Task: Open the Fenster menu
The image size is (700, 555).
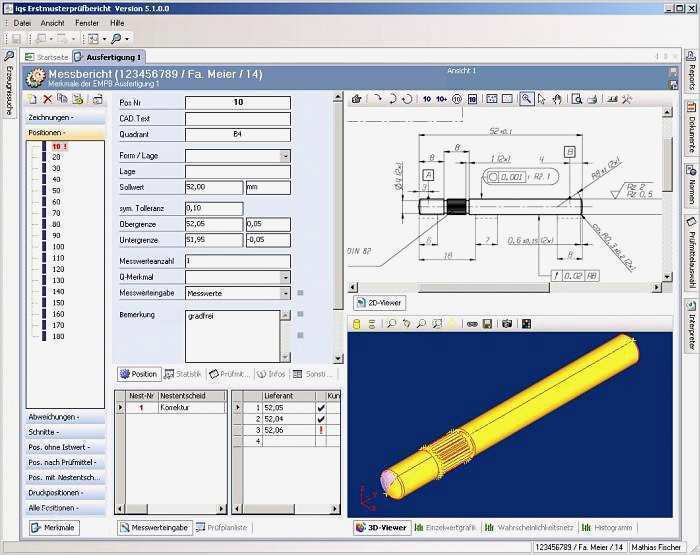Action: pyautogui.click(x=87, y=22)
